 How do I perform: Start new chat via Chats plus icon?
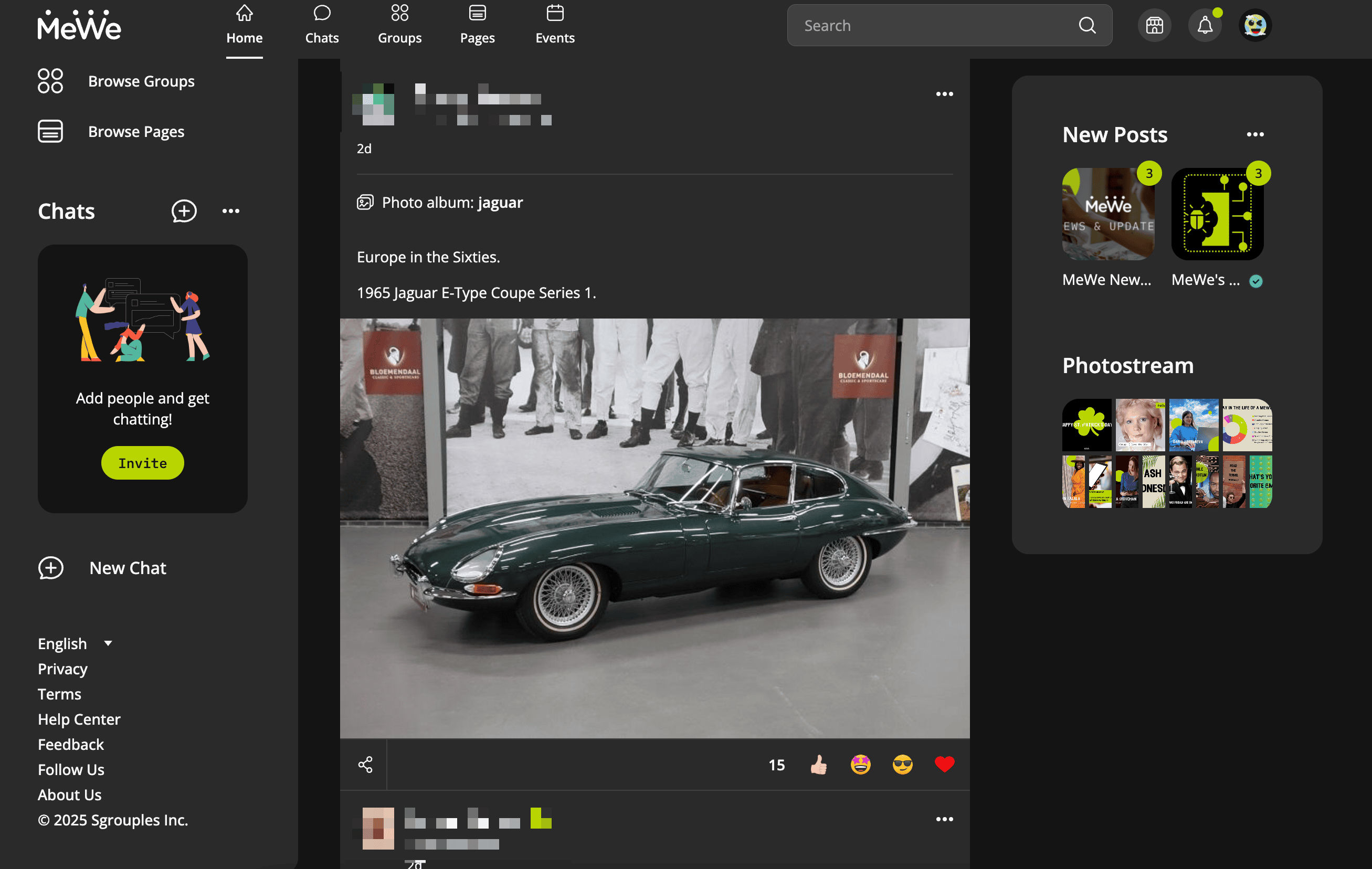184,211
